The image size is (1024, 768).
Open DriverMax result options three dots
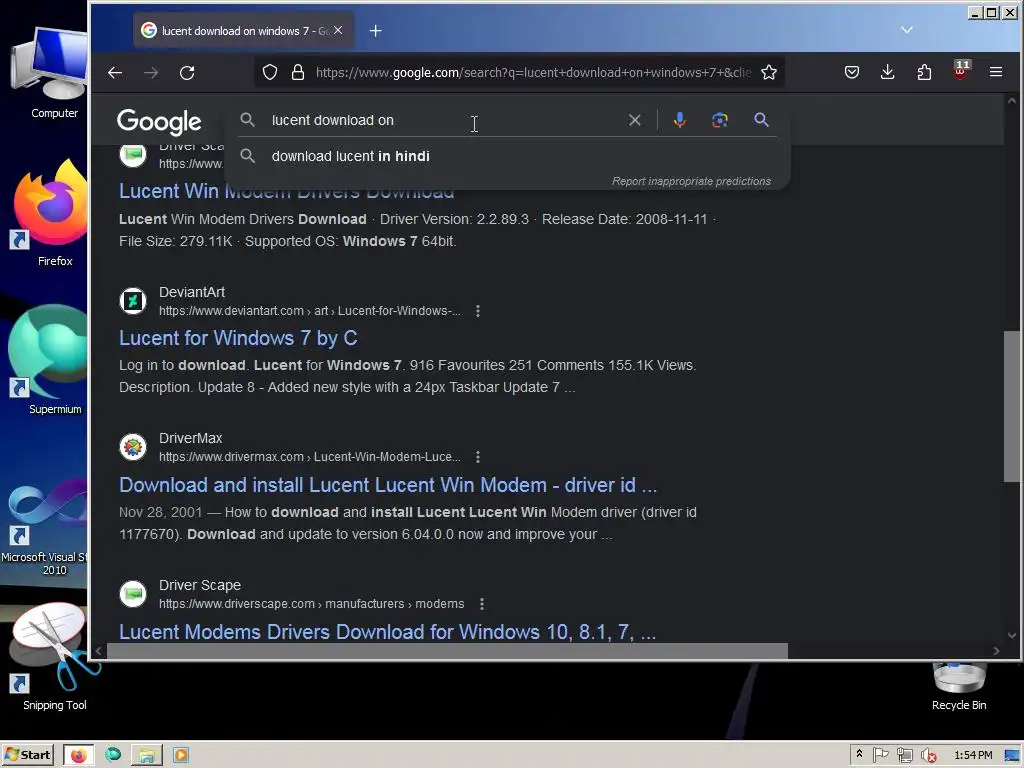[478, 457]
